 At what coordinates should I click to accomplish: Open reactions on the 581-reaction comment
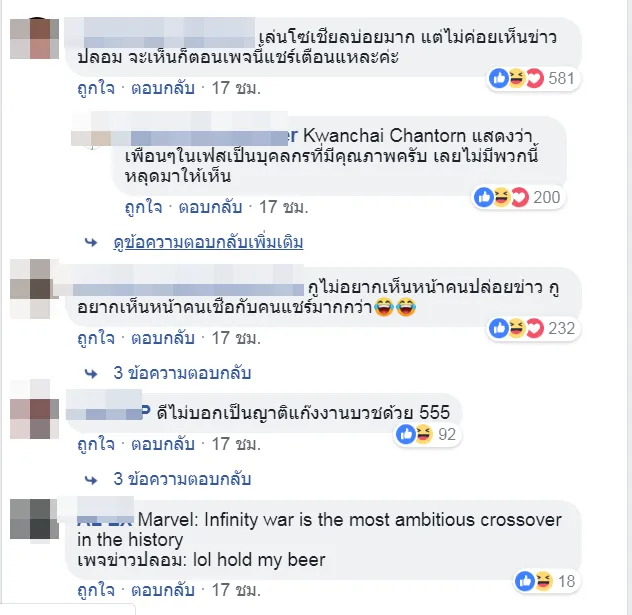click(533, 78)
